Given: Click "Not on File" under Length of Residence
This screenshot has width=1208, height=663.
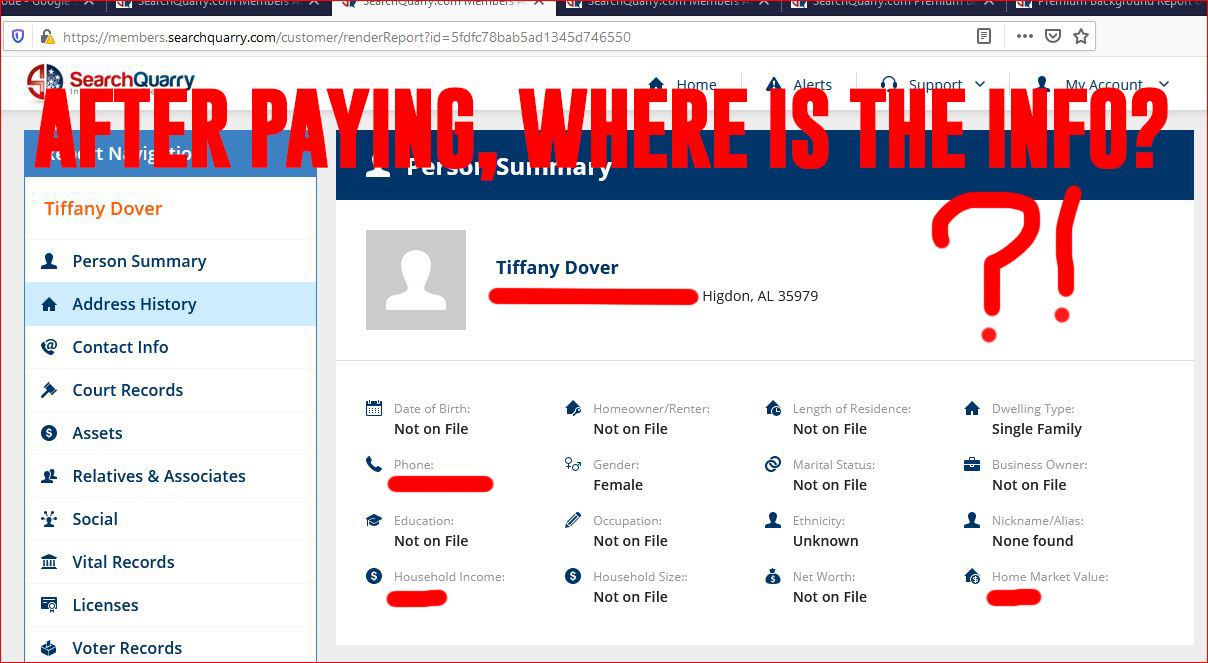Looking at the screenshot, I should (830, 429).
